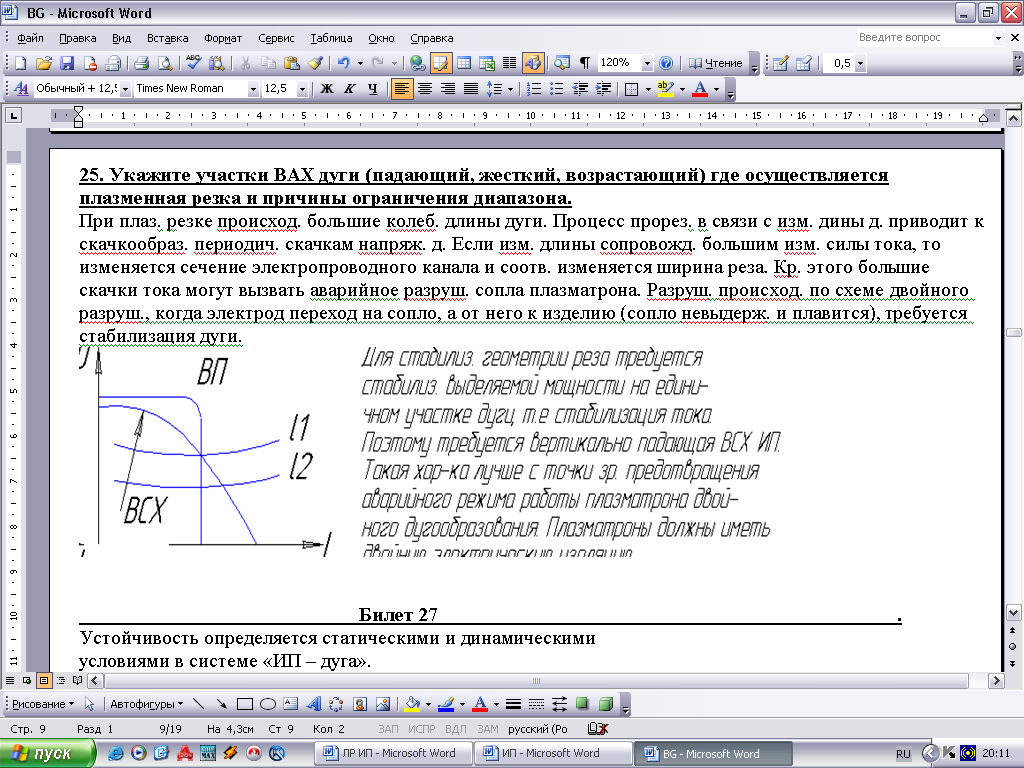This screenshot has width=1024, height=768.
Task: Toggle justify alignment
Action: [x=470, y=88]
